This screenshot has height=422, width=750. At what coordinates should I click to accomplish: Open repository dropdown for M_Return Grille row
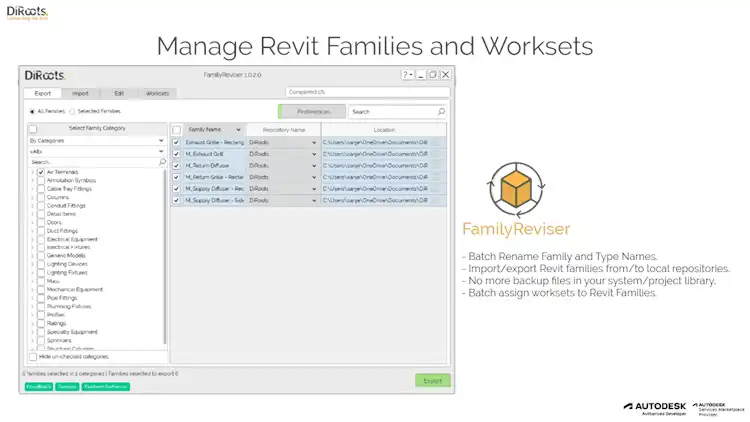(314, 177)
